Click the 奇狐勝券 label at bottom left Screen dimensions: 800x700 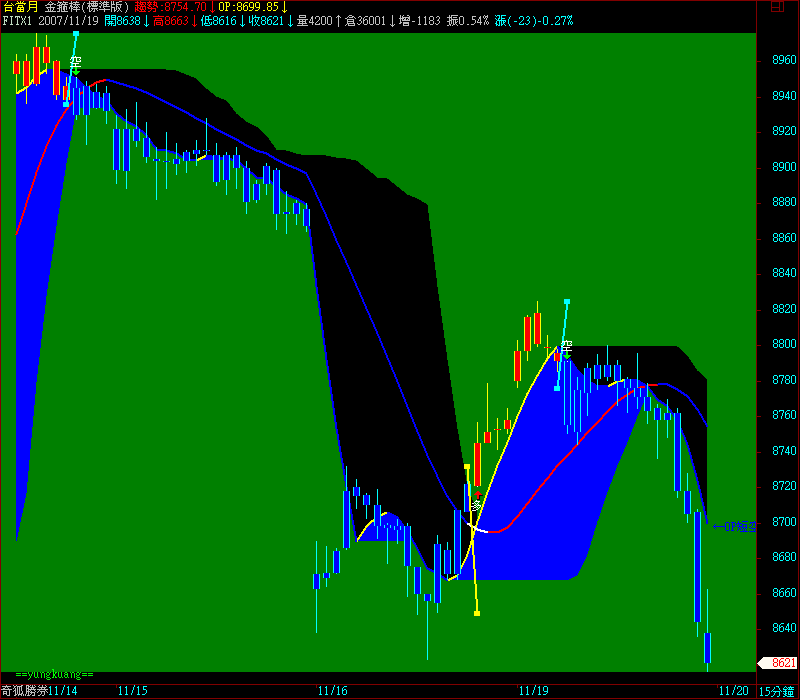coord(24,690)
